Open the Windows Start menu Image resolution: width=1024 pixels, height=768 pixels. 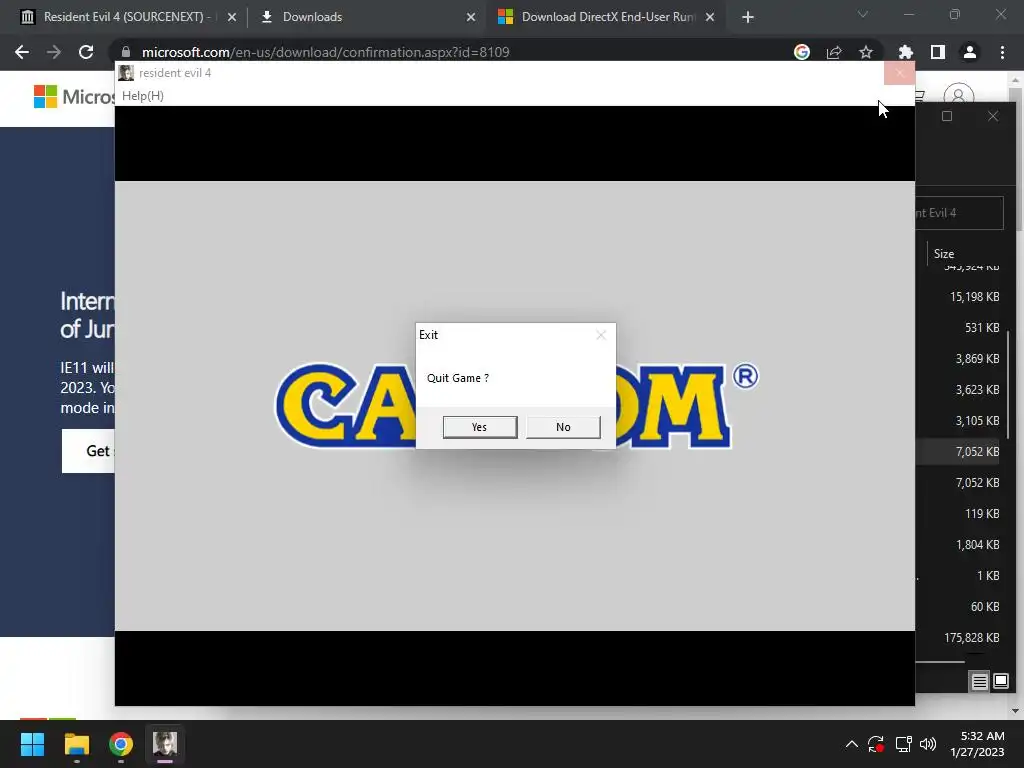pyautogui.click(x=32, y=744)
